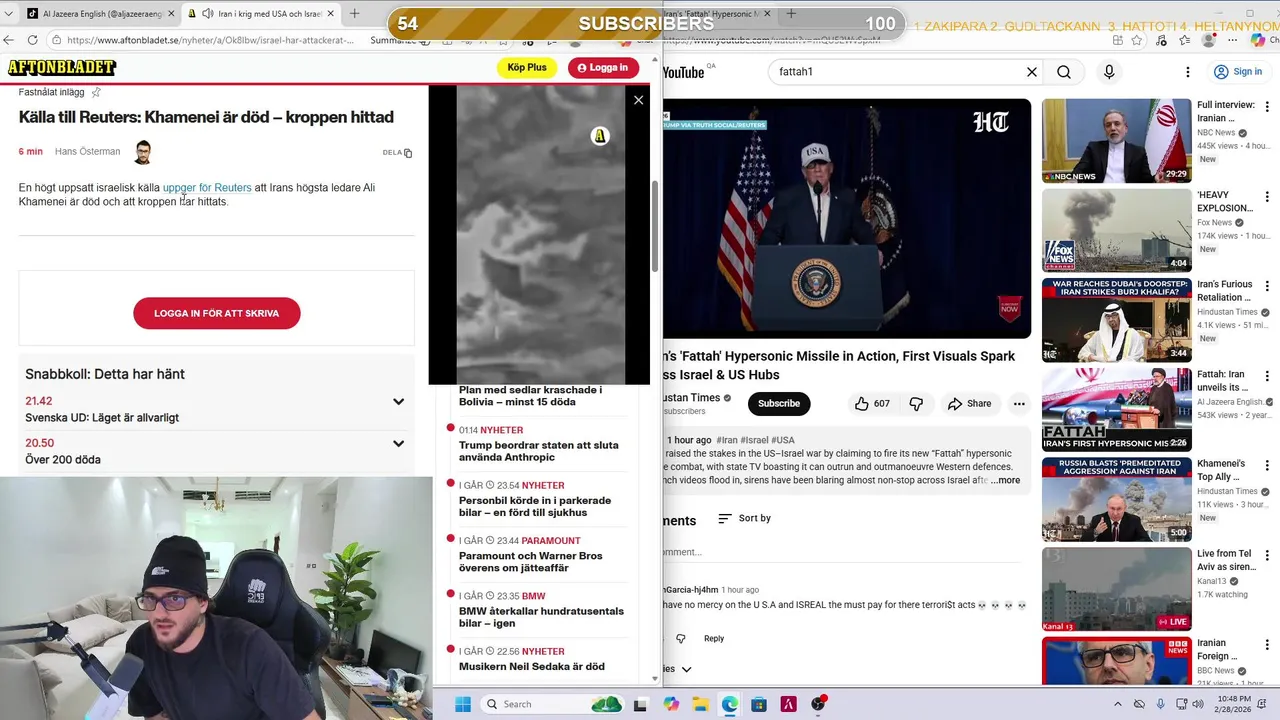Click the Share button under the video
Image resolution: width=1280 pixels, height=720 pixels.
pos(970,404)
